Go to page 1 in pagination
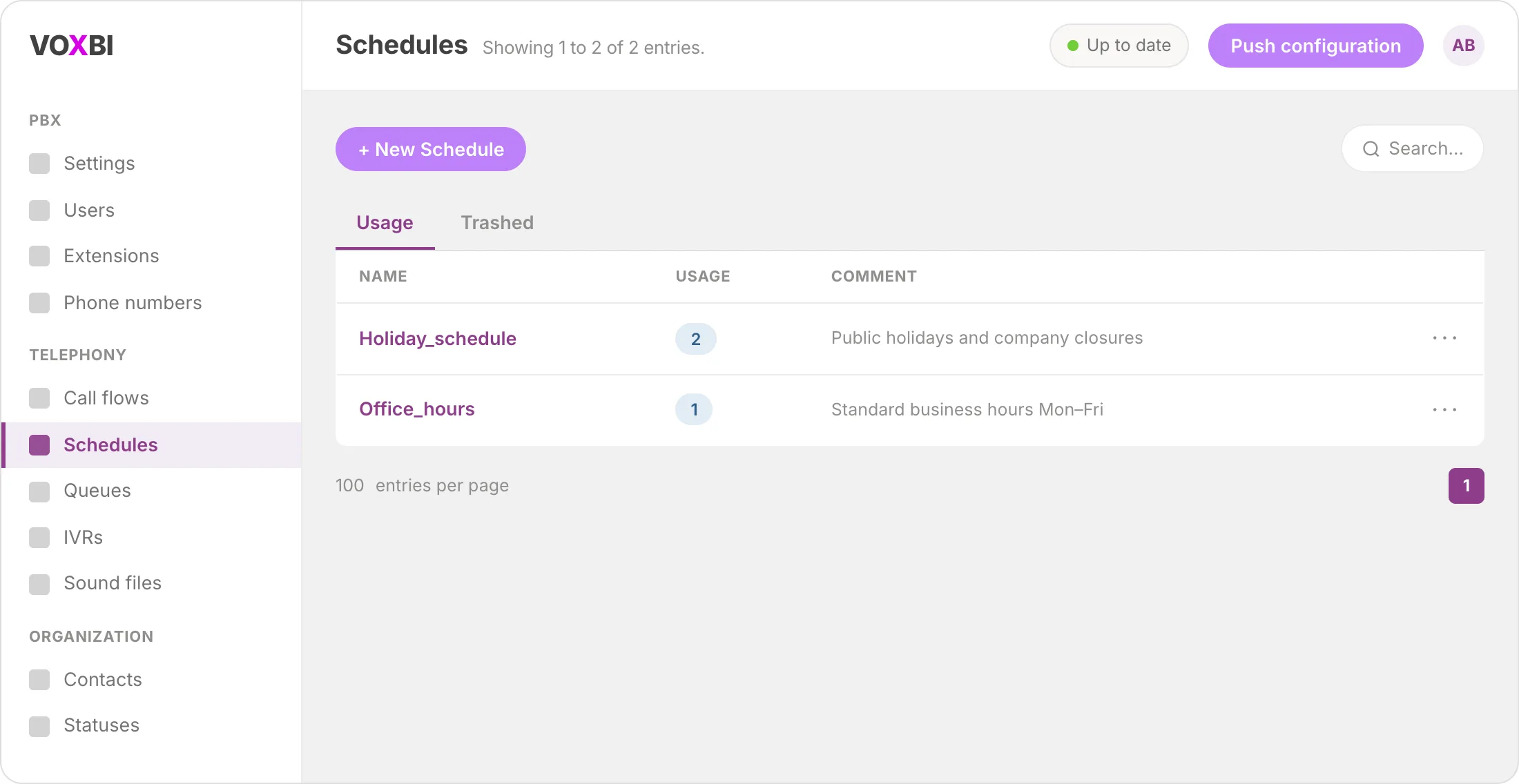Screen dimensions: 1519x784 tap(1466, 486)
